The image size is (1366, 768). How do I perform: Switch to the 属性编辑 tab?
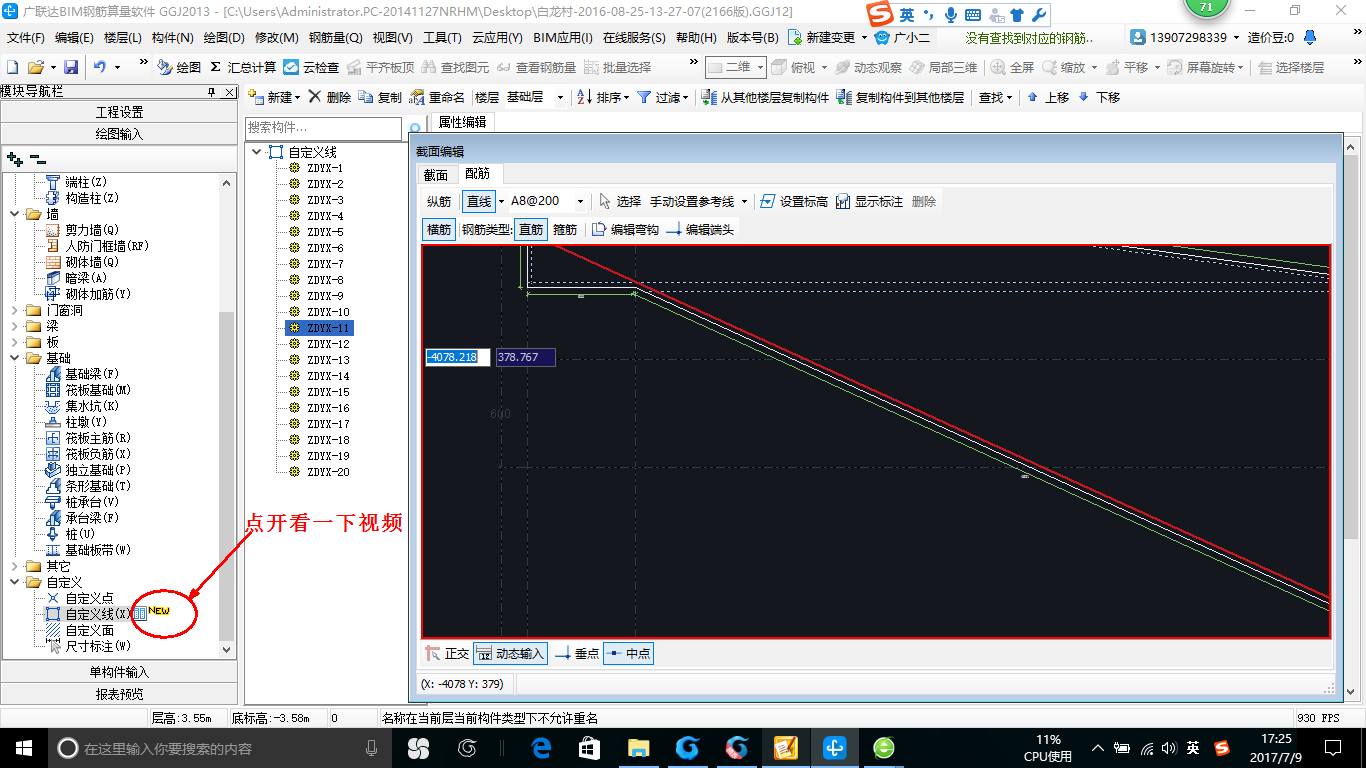pyautogui.click(x=463, y=122)
